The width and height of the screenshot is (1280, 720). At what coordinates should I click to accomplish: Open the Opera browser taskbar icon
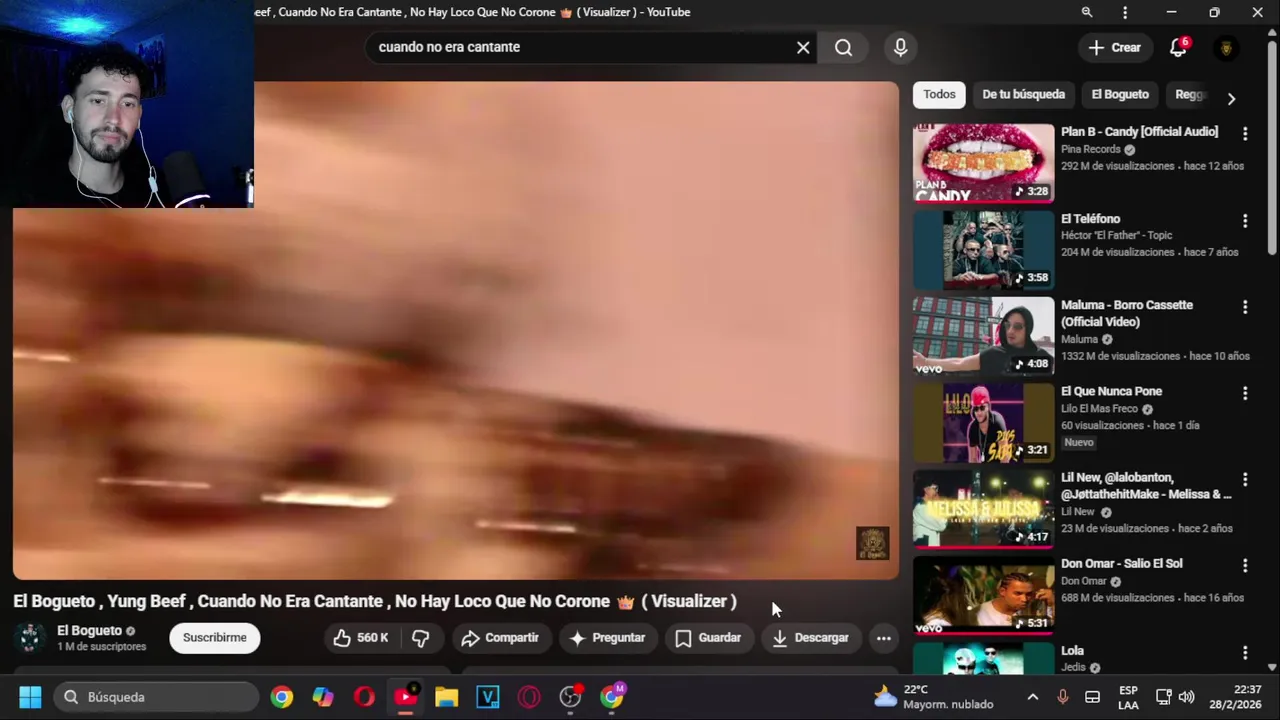click(364, 697)
